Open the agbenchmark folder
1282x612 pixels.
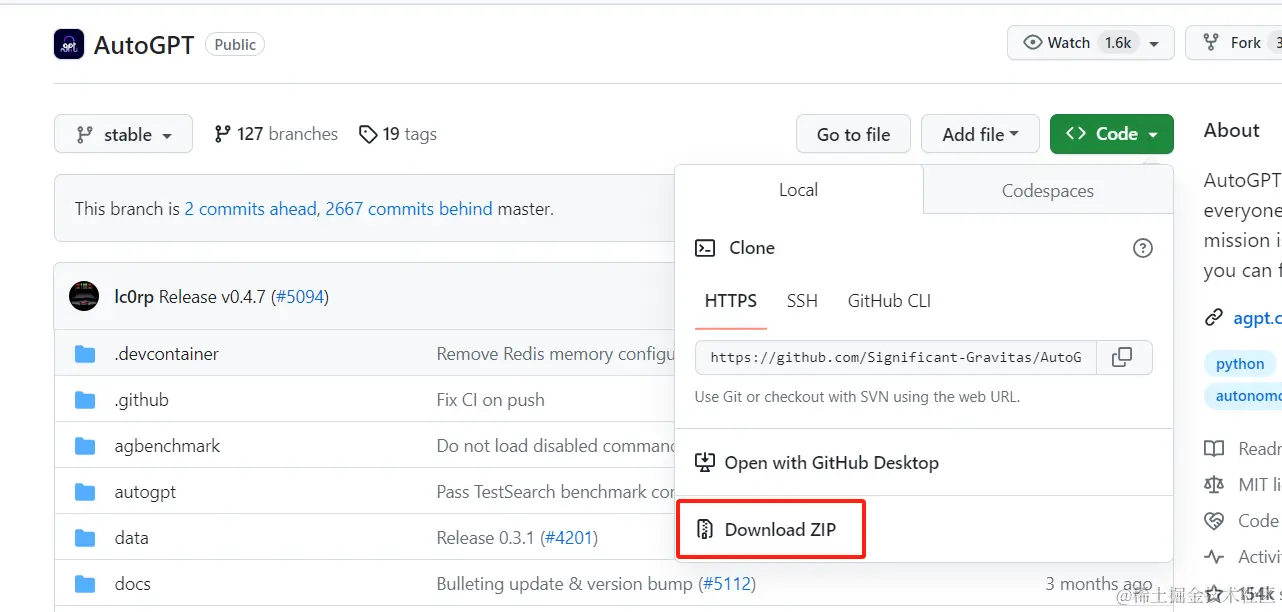click(x=167, y=446)
